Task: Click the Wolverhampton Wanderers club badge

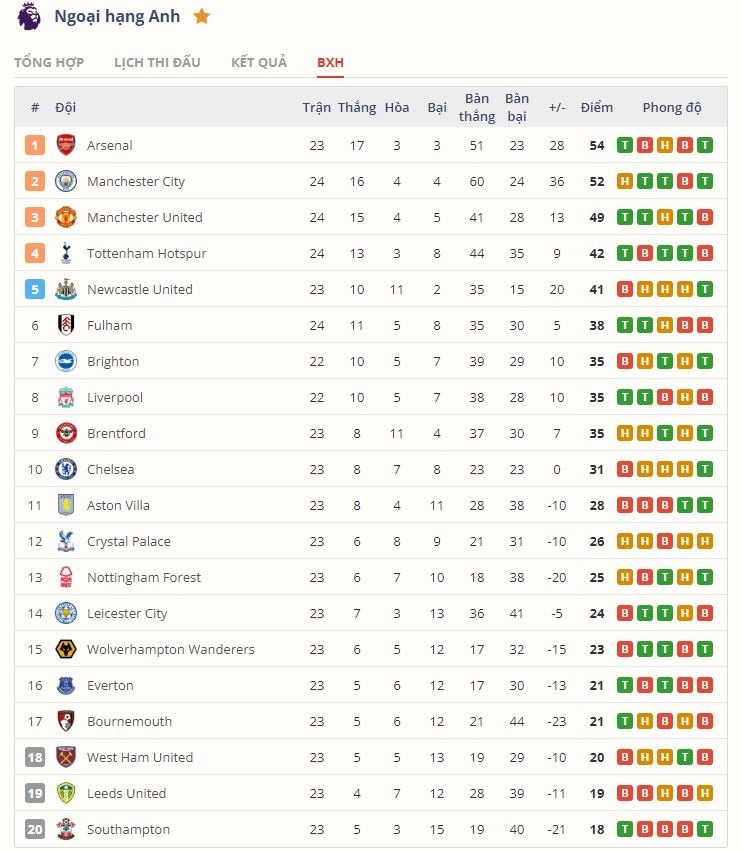Action: tap(66, 649)
